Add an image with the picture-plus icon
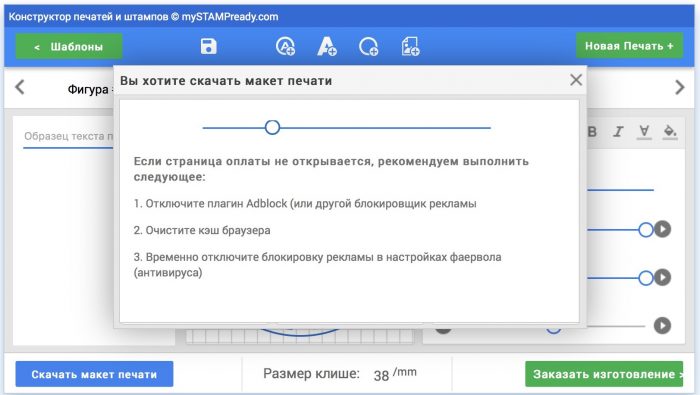Screen dimensions: 700x395 [410, 46]
